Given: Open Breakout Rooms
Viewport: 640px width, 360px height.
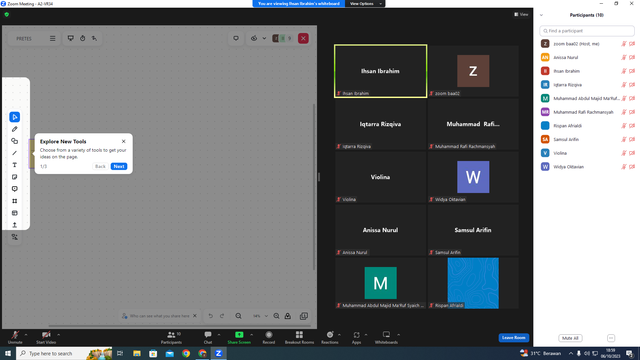Looking at the screenshot, I should coord(299,337).
